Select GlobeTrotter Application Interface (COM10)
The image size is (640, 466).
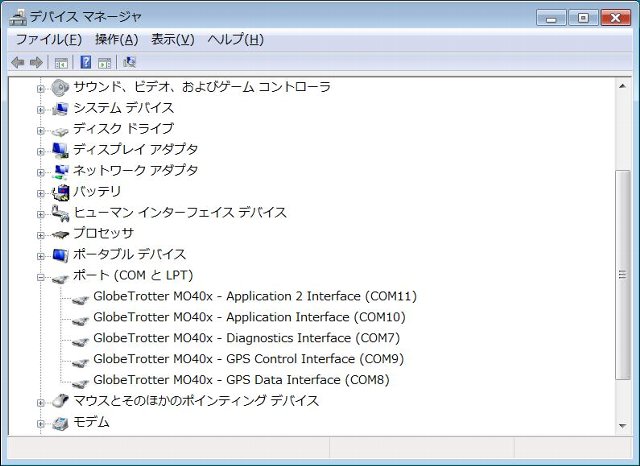click(x=249, y=317)
